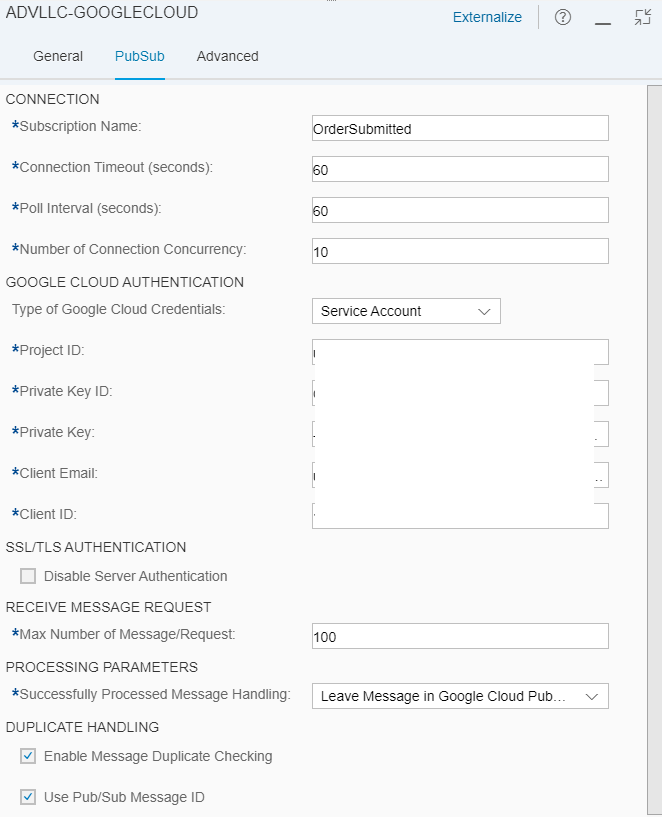Select Number of Connection Concurrency field

(459, 251)
